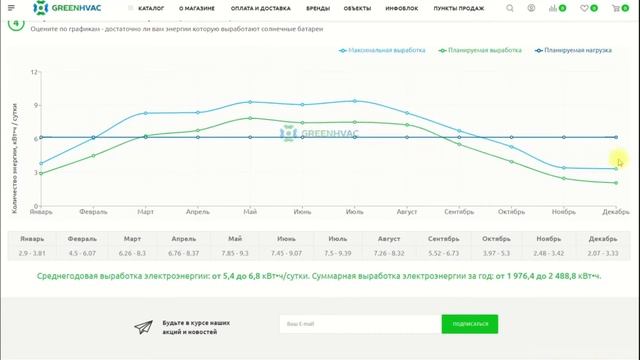Click July point on maximum output line
Viewport: 640px width, 360px height.
355,101
